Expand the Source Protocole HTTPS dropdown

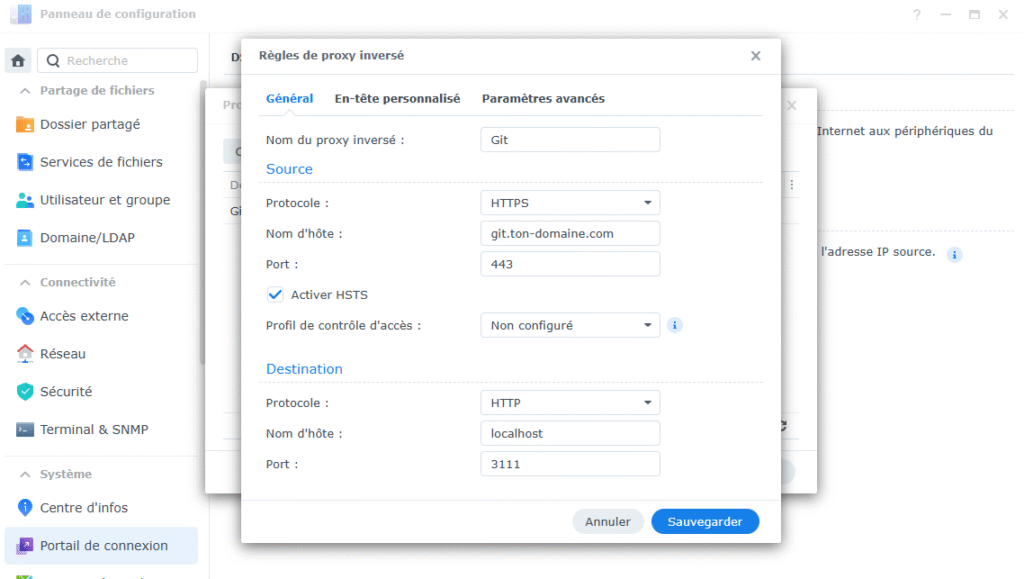569,203
